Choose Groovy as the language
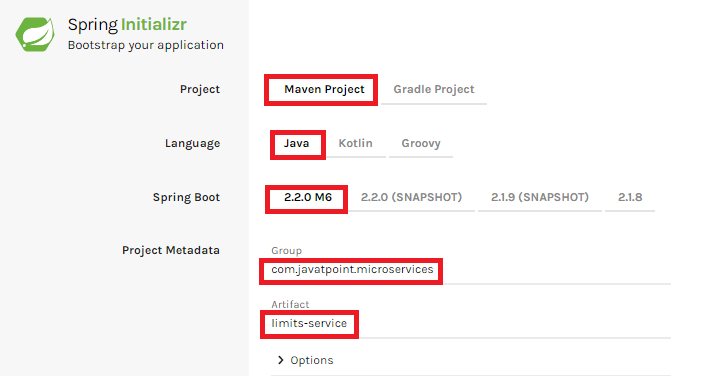703x376 pixels. 421,143
